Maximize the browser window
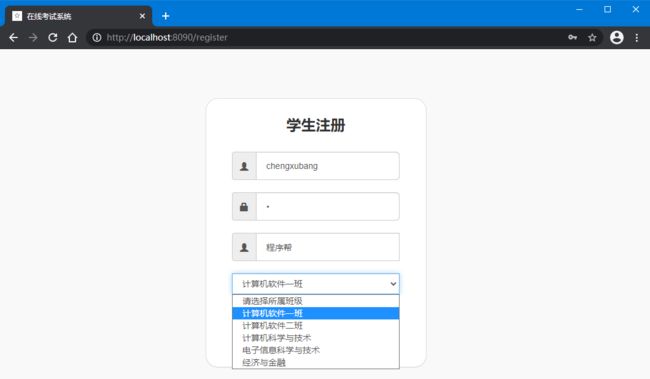650x379 pixels. click(x=607, y=9)
